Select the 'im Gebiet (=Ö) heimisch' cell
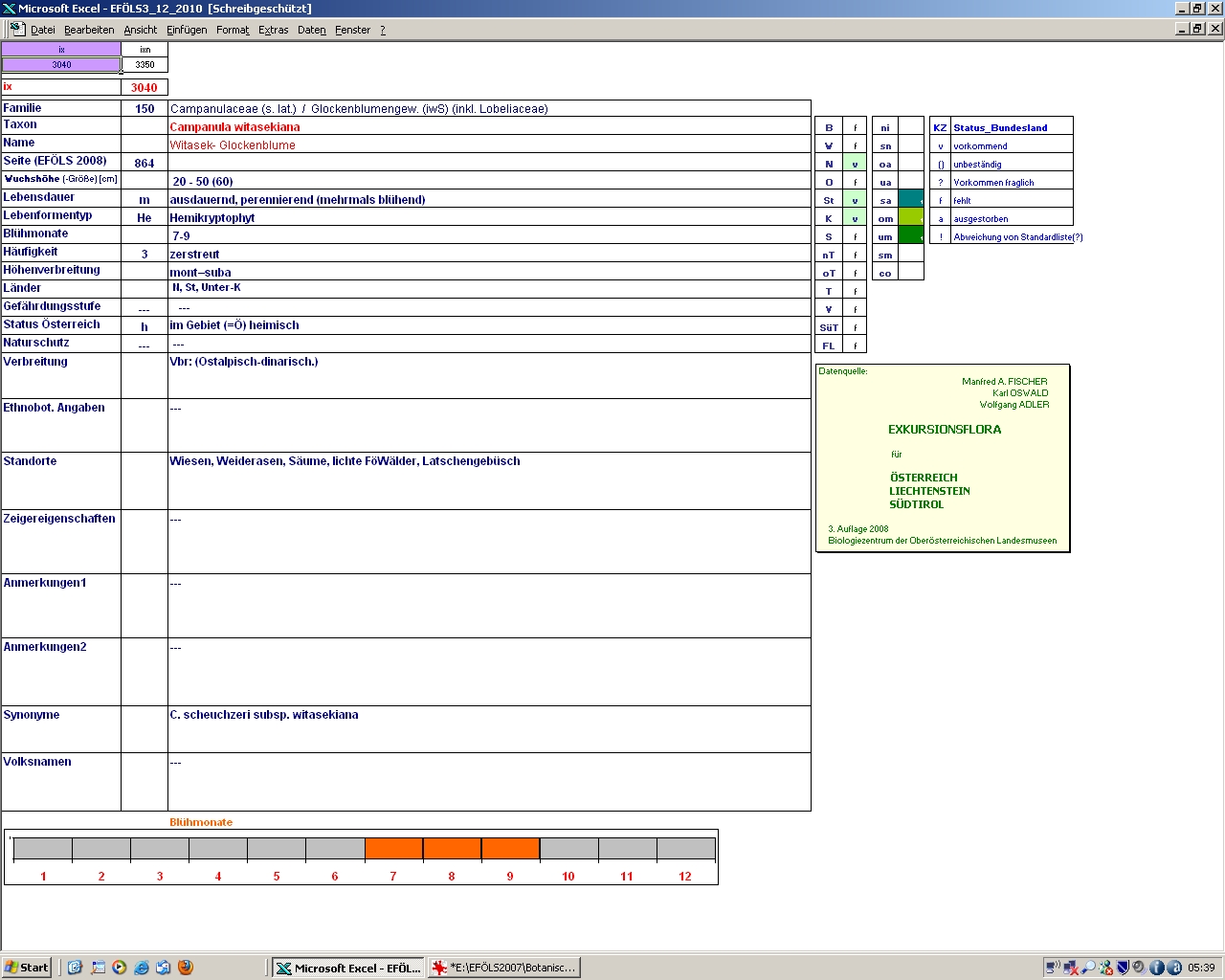 tap(489, 325)
